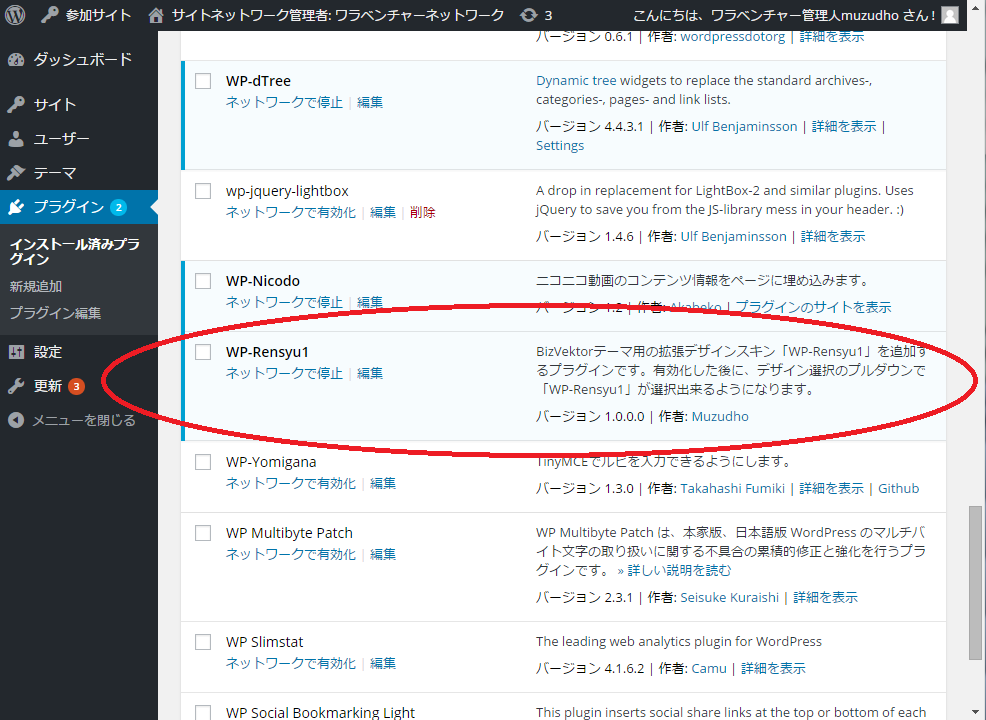Click the sliders icon next to 設定

coord(16,352)
